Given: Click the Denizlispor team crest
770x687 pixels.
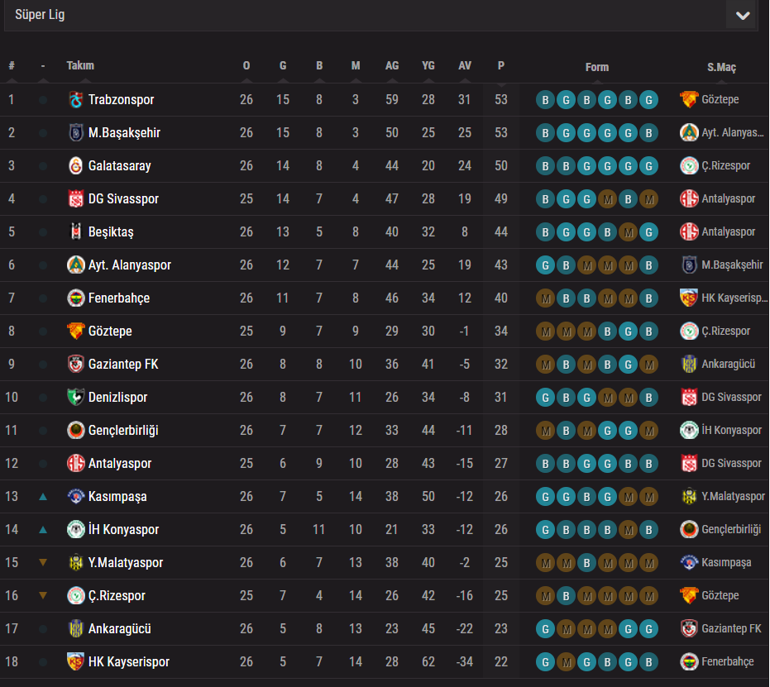Looking at the screenshot, I should (x=76, y=397).
